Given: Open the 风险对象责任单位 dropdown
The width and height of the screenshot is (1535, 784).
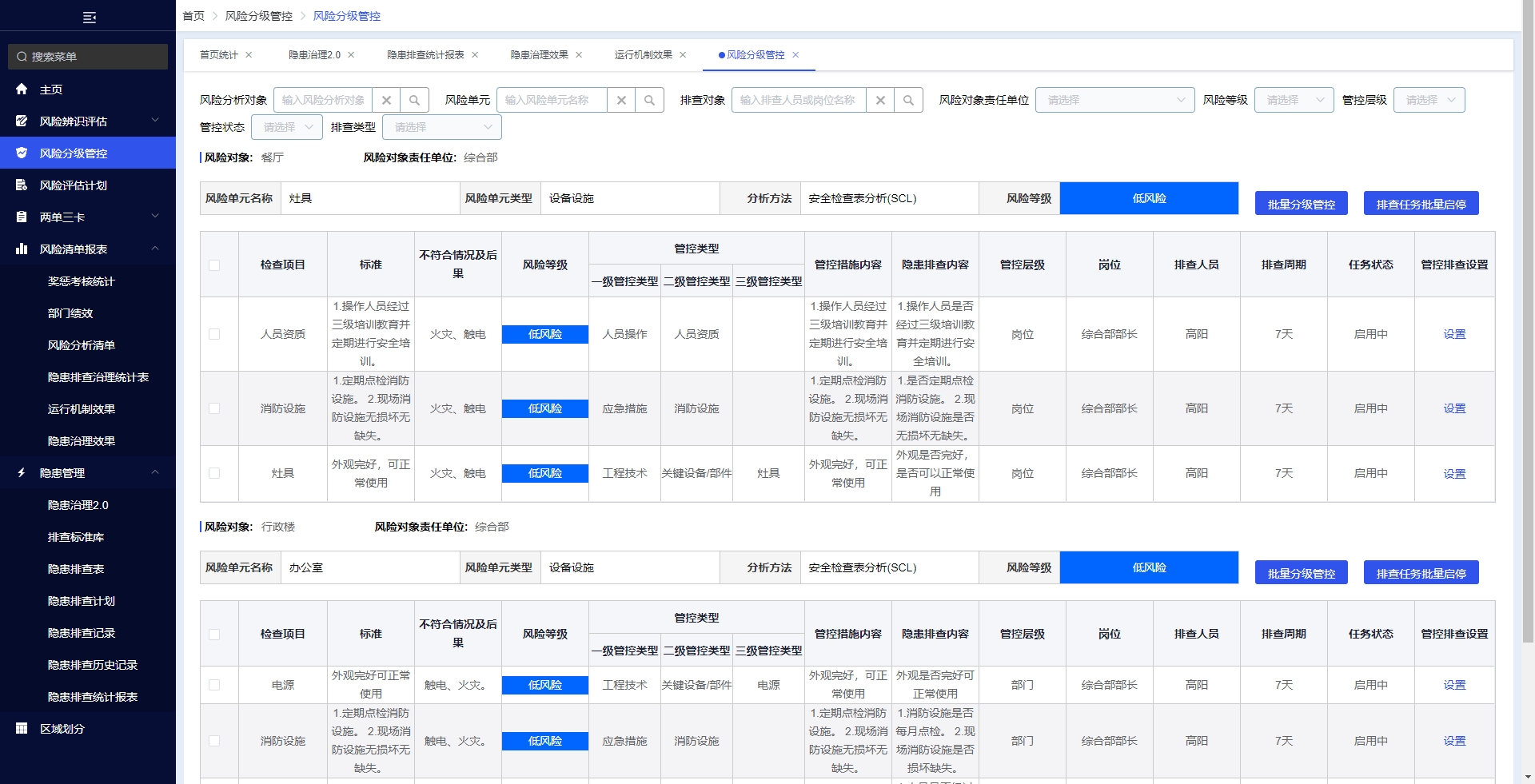Looking at the screenshot, I should (1115, 100).
